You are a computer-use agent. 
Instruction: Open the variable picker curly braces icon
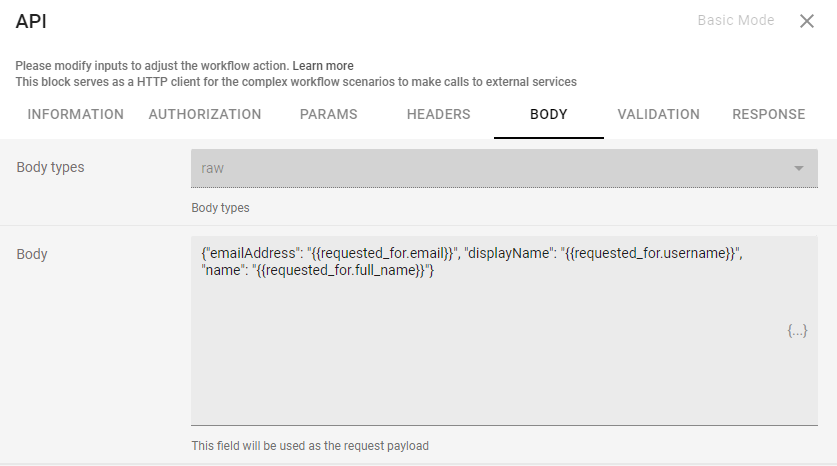point(797,331)
